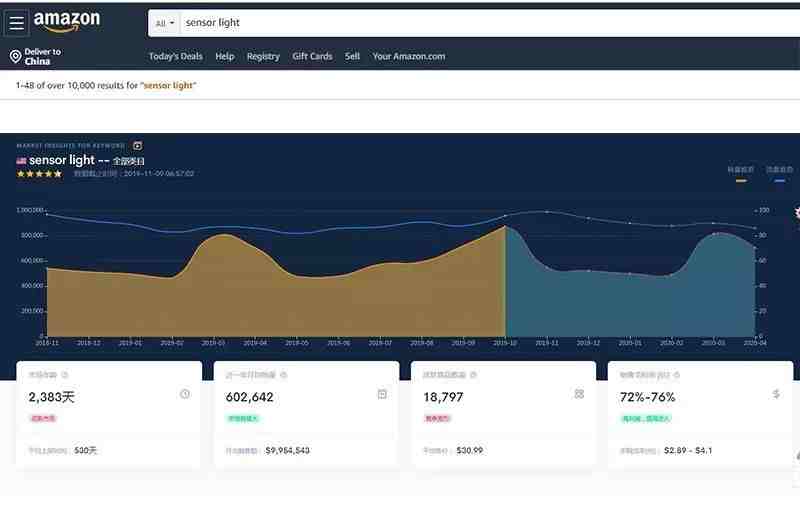
Task: Open Today's Deals
Action: click(x=176, y=57)
